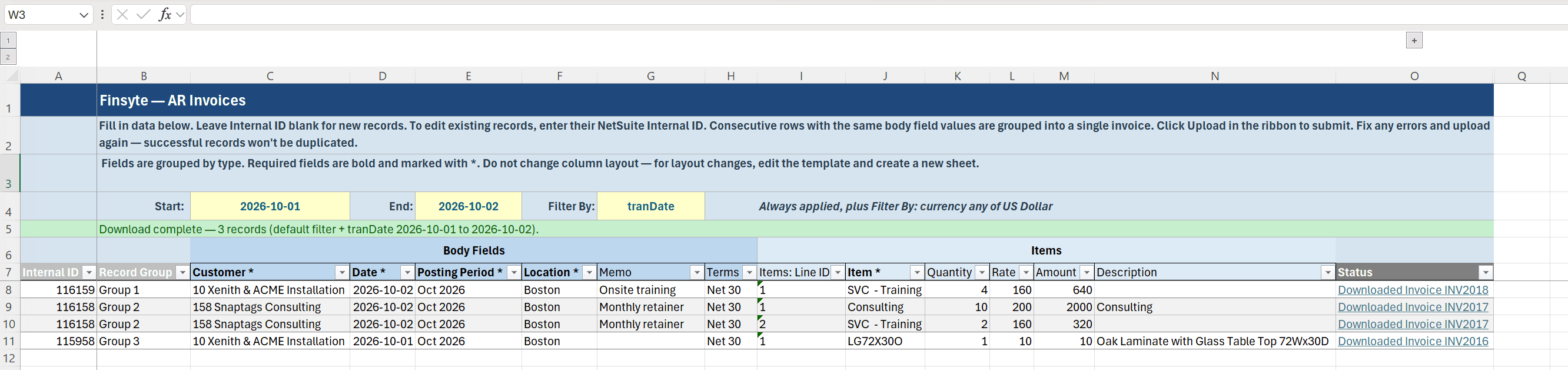1568x370 pixels.
Task: Open the Items: Line ID filter dropdown
Action: pos(838,272)
